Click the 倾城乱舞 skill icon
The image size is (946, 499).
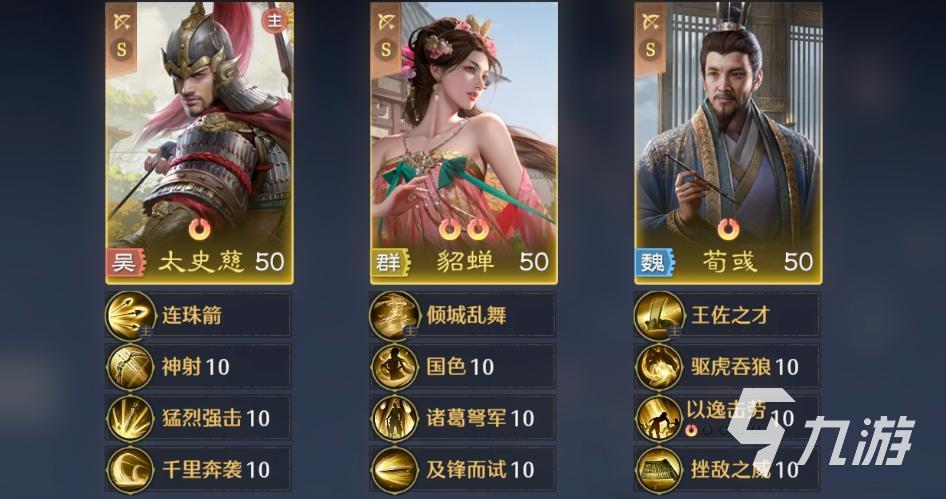coord(395,315)
